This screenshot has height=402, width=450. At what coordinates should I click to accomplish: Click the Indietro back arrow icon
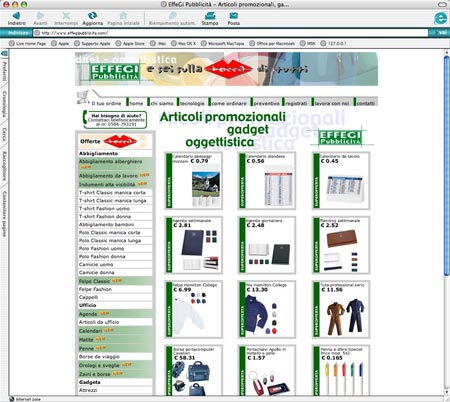tap(16, 16)
